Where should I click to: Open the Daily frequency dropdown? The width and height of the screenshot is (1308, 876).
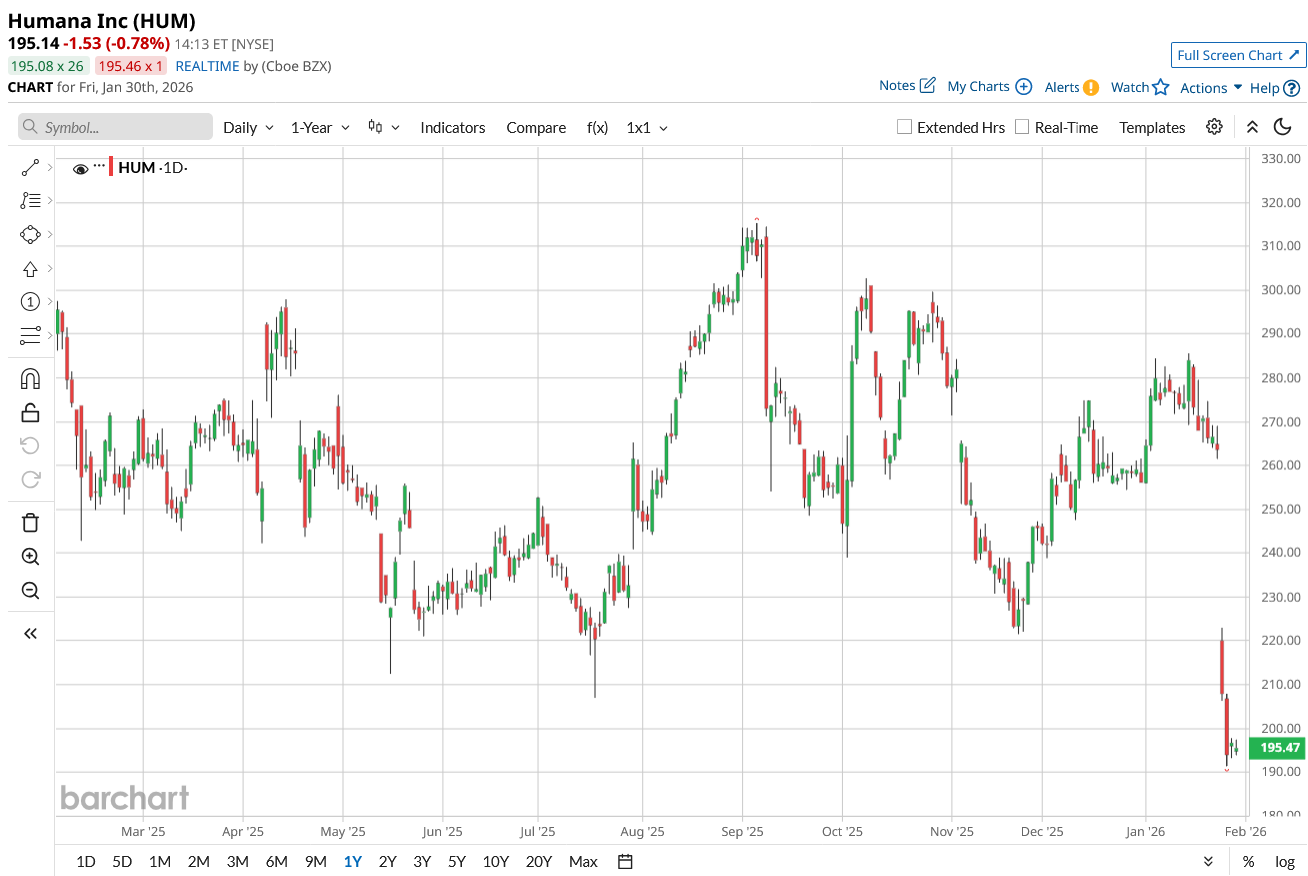(248, 127)
